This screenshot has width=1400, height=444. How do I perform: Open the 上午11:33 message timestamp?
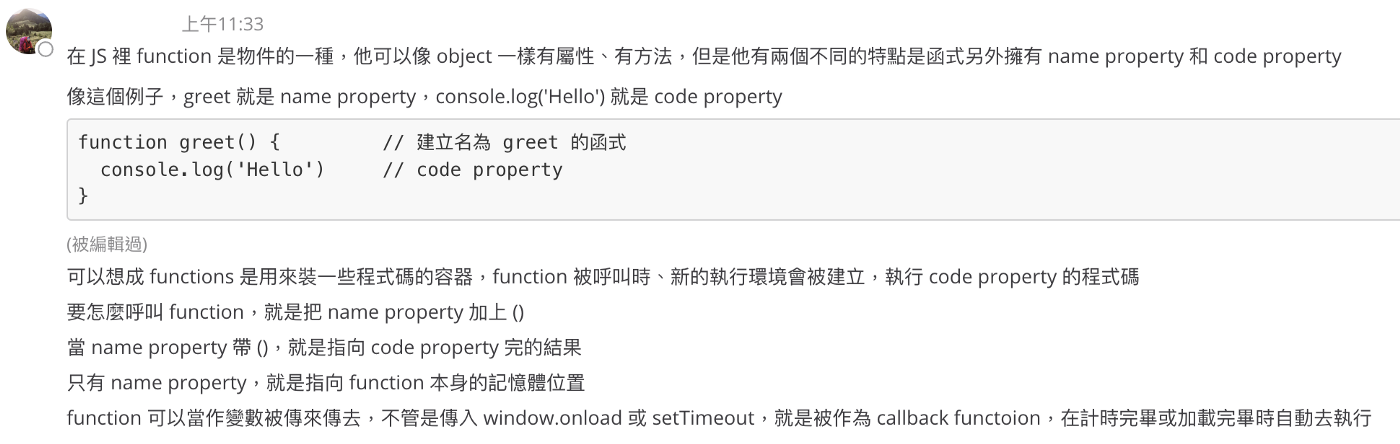click(223, 24)
